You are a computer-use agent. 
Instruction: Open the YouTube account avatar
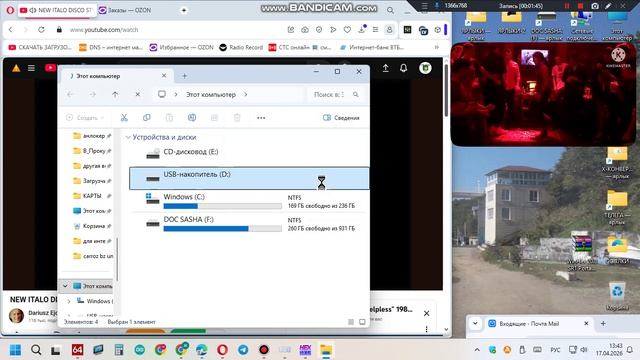pos(425,68)
